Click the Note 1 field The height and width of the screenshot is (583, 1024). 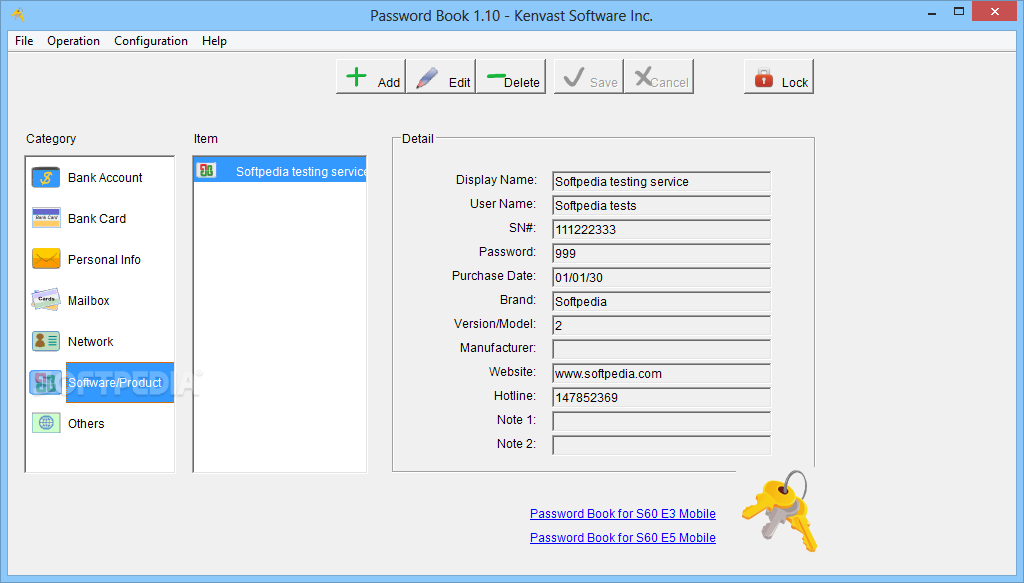click(x=661, y=421)
